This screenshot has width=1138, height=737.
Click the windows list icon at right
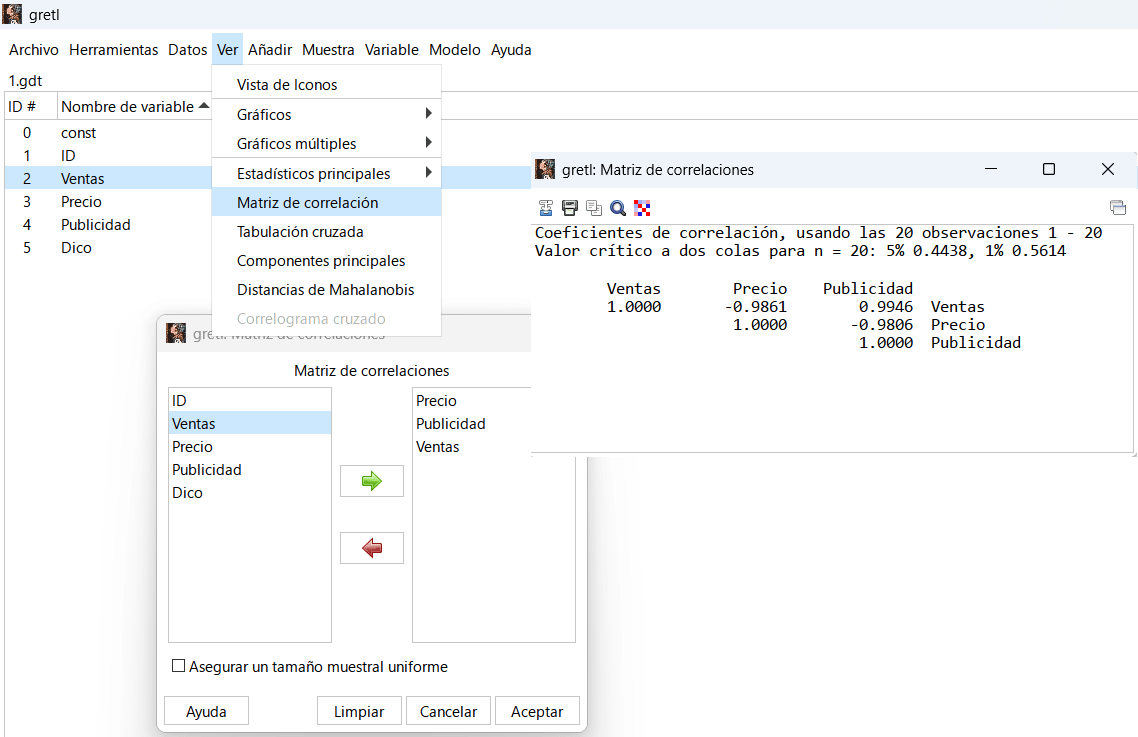tap(1117, 208)
